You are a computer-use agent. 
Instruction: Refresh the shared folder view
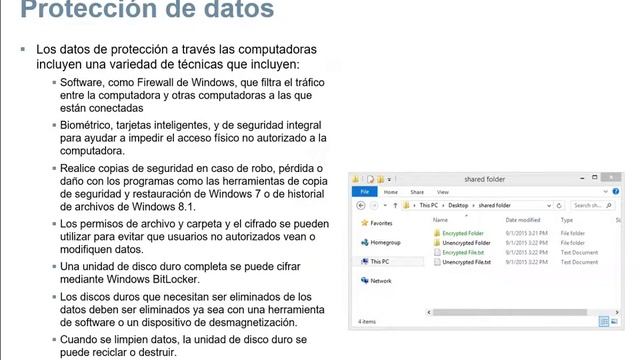pyautogui.click(x=559, y=206)
